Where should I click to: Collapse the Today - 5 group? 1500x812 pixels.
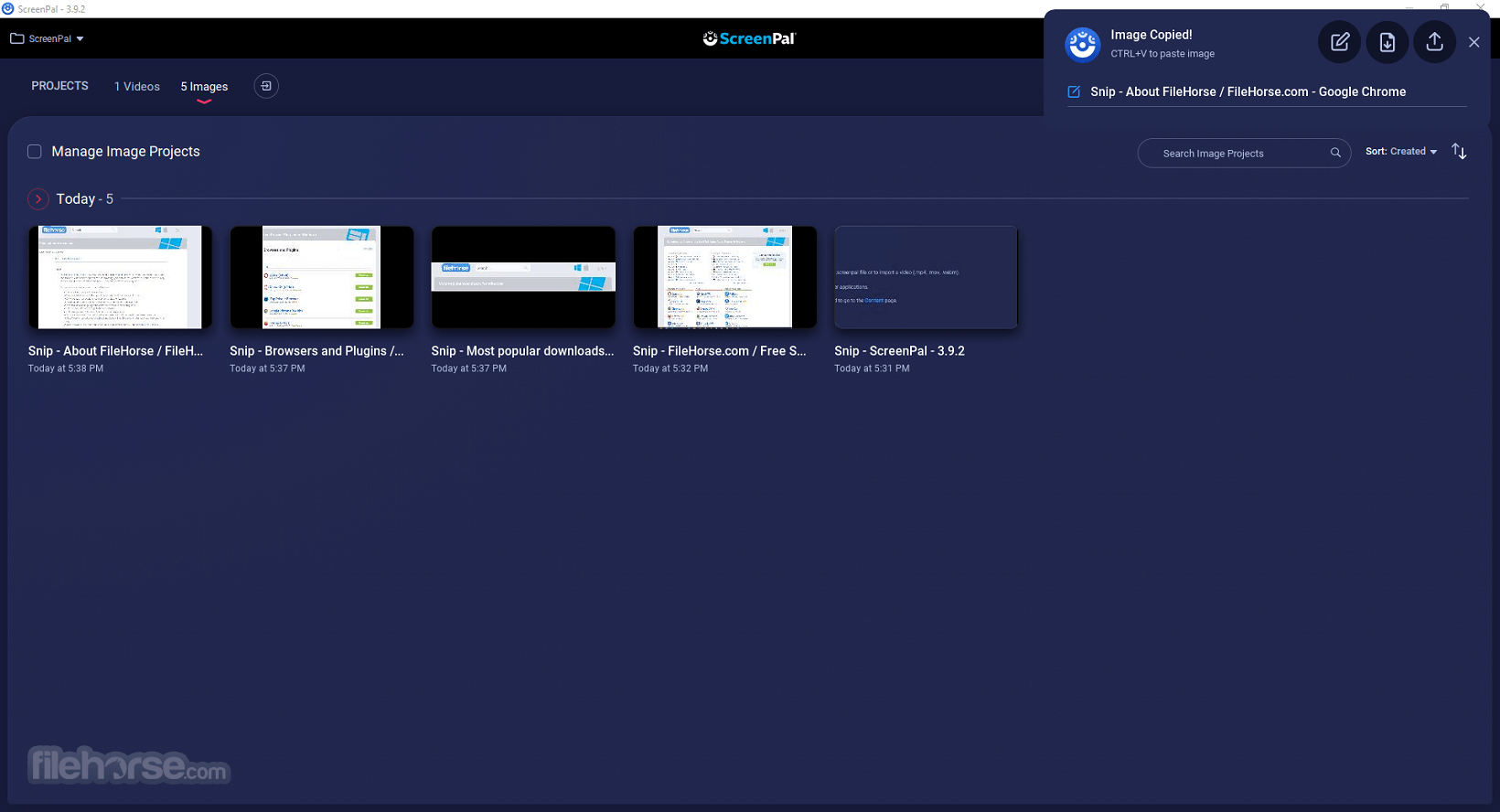[38, 198]
